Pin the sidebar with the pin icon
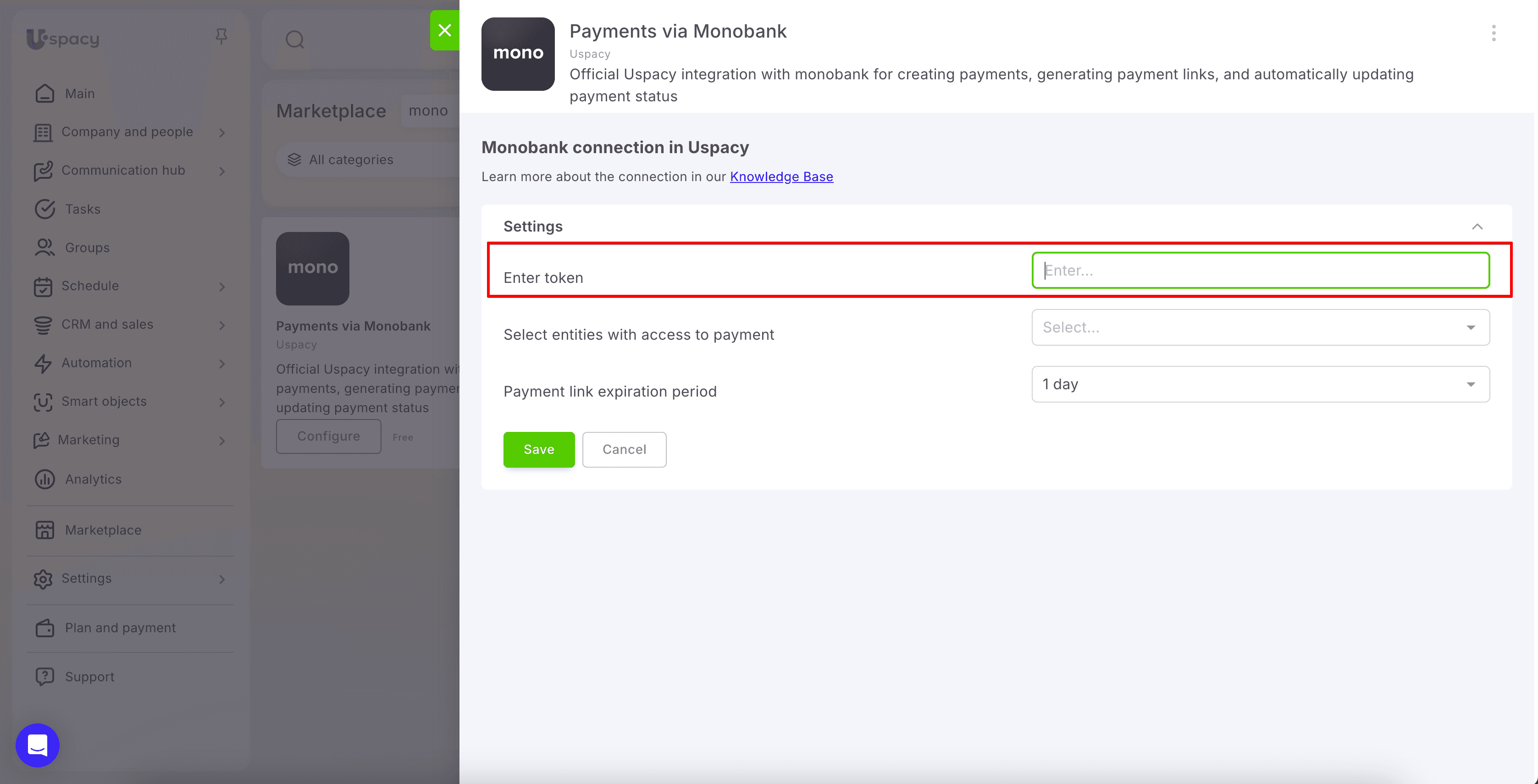Image resolution: width=1538 pixels, height=784 pixels. [x=221, y=36]
